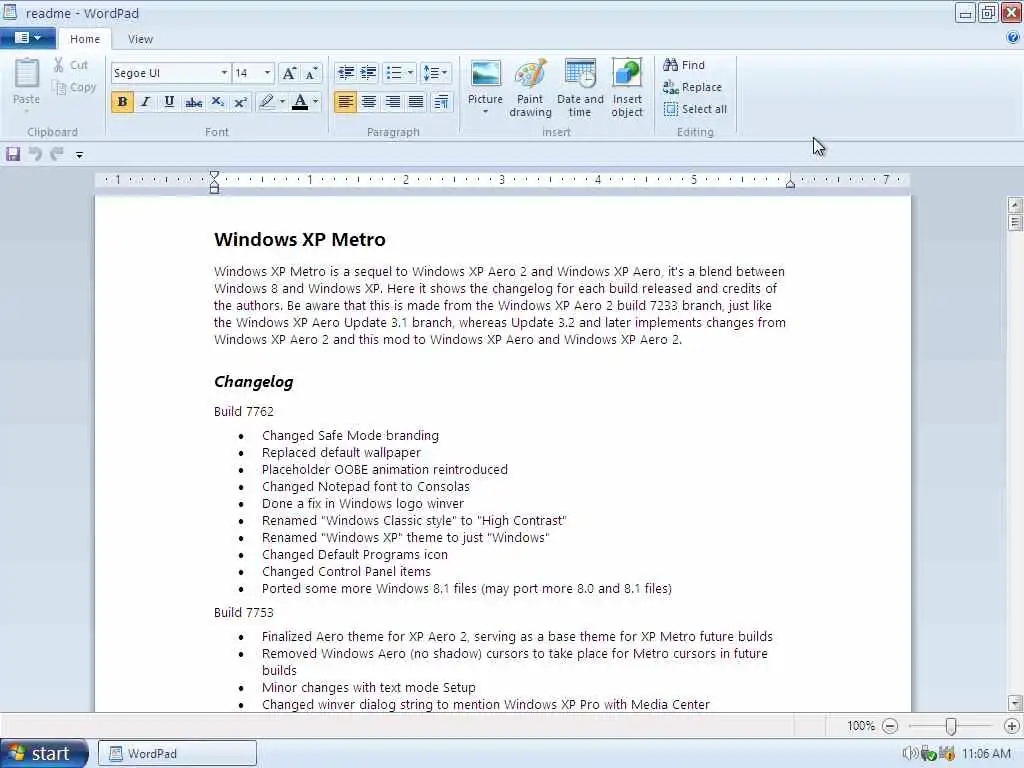Open the bullet list style dropdown arrow

410,72
